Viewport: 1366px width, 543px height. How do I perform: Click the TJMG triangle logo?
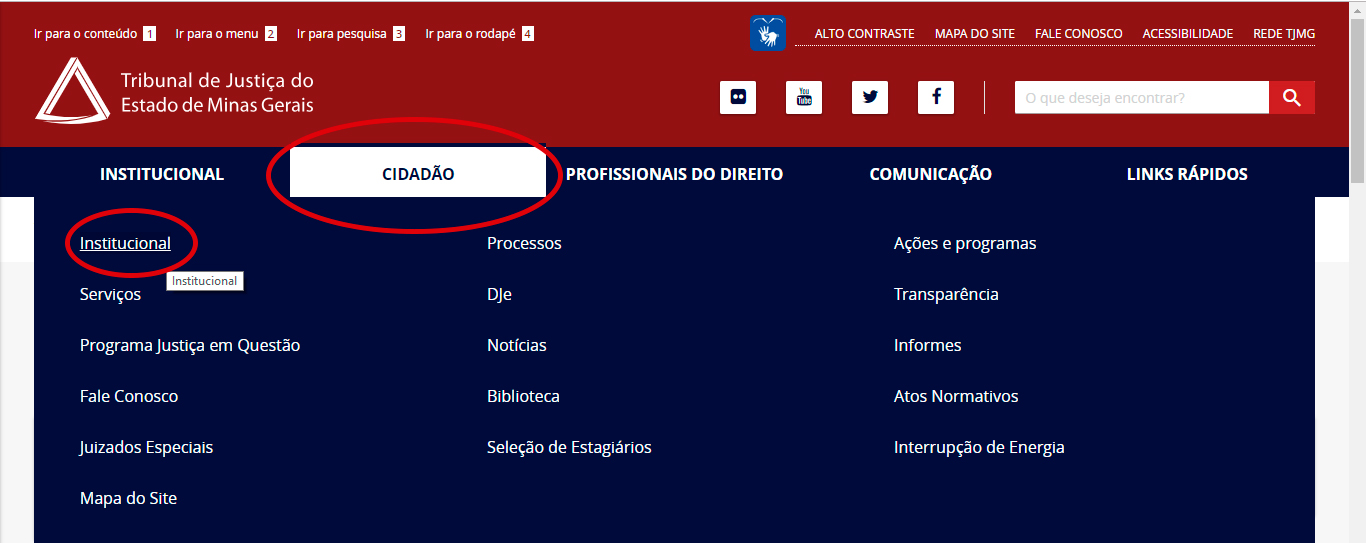71,92
